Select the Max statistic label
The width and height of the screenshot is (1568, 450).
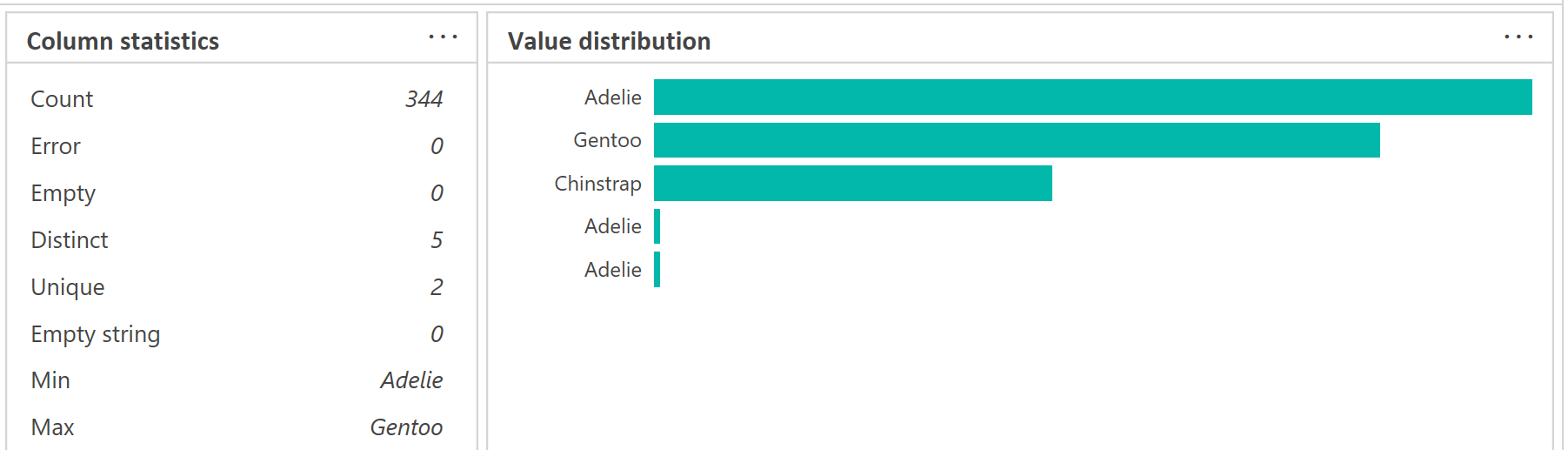click(x=52, y=427)
